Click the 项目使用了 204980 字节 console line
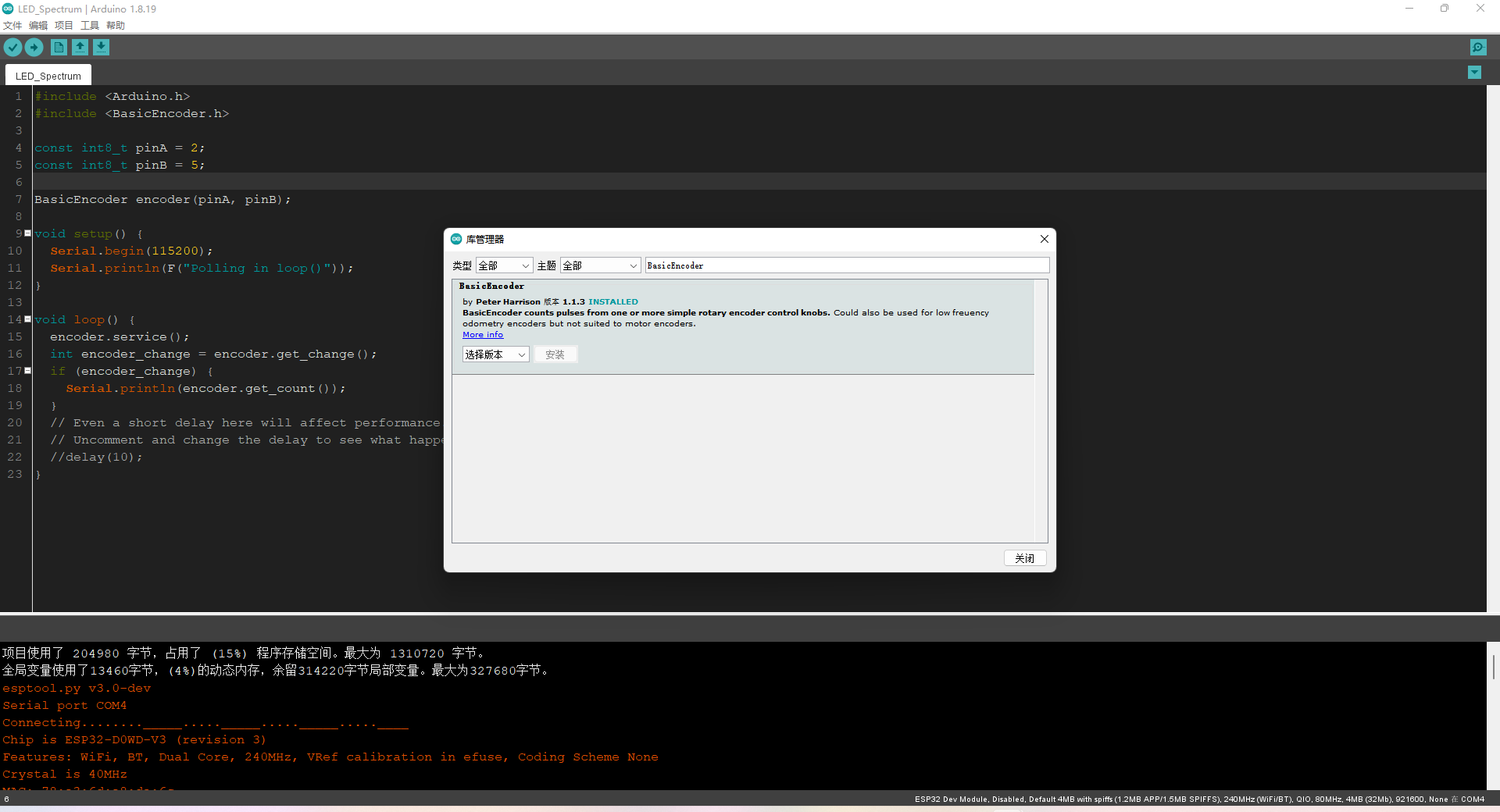 pos(244,653)
